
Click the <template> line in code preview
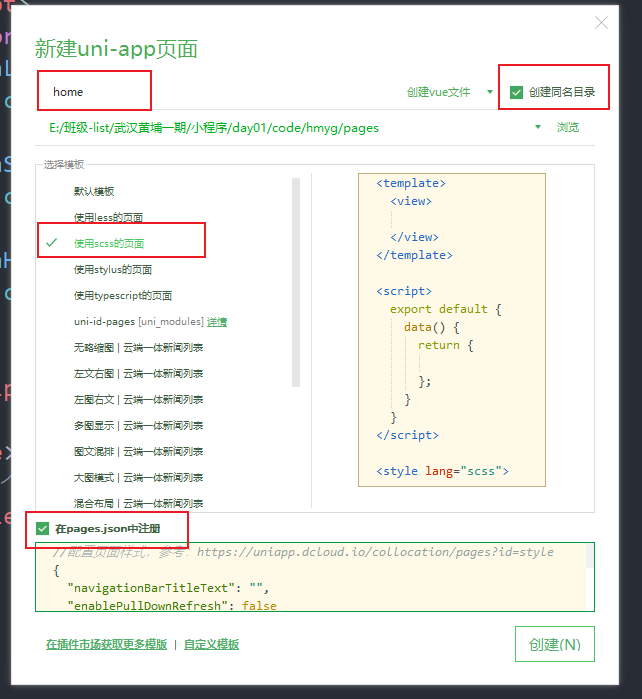point(411,183)
